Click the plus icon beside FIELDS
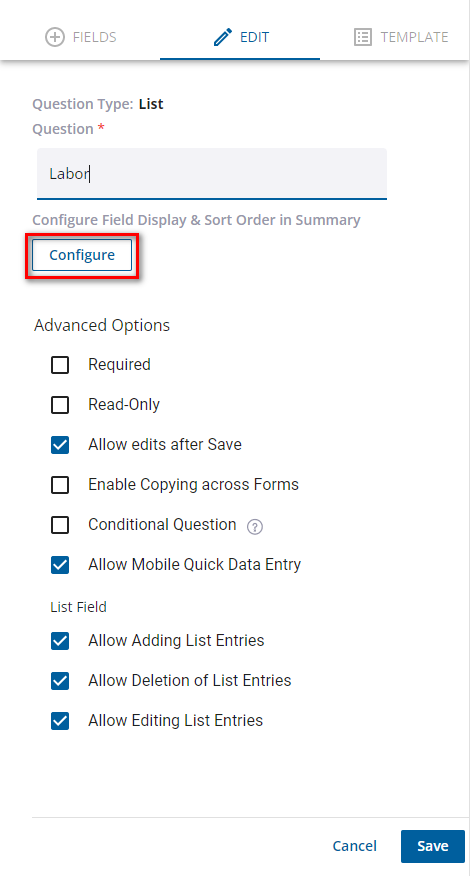Image resolution: width=470 pixels, height=876 pixels. pos(55,37)
